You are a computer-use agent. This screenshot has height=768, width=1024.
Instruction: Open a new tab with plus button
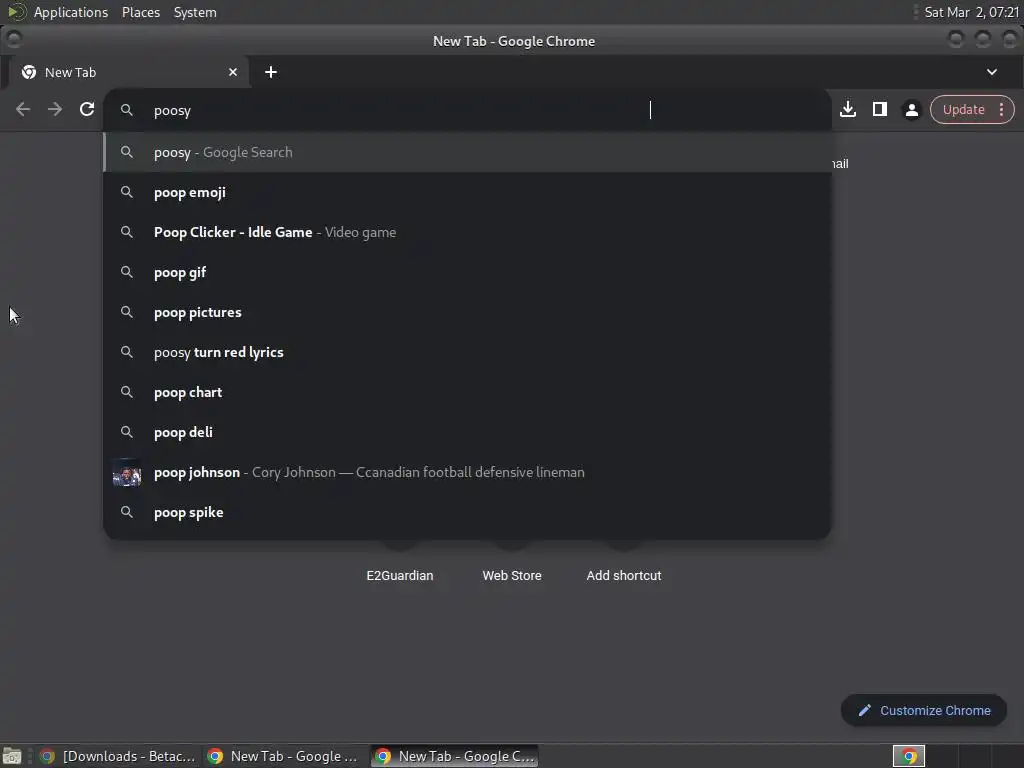(x=271, y=72)
